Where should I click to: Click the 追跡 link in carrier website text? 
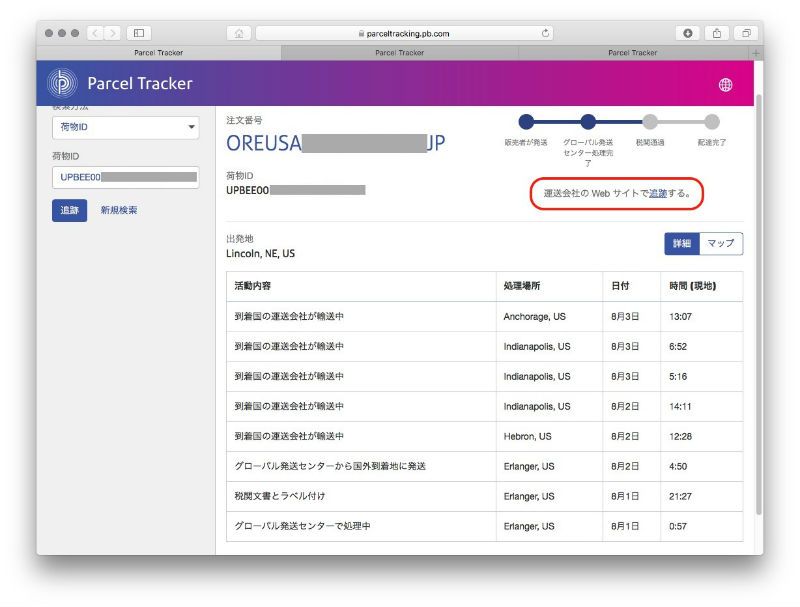tap(658, 193)
